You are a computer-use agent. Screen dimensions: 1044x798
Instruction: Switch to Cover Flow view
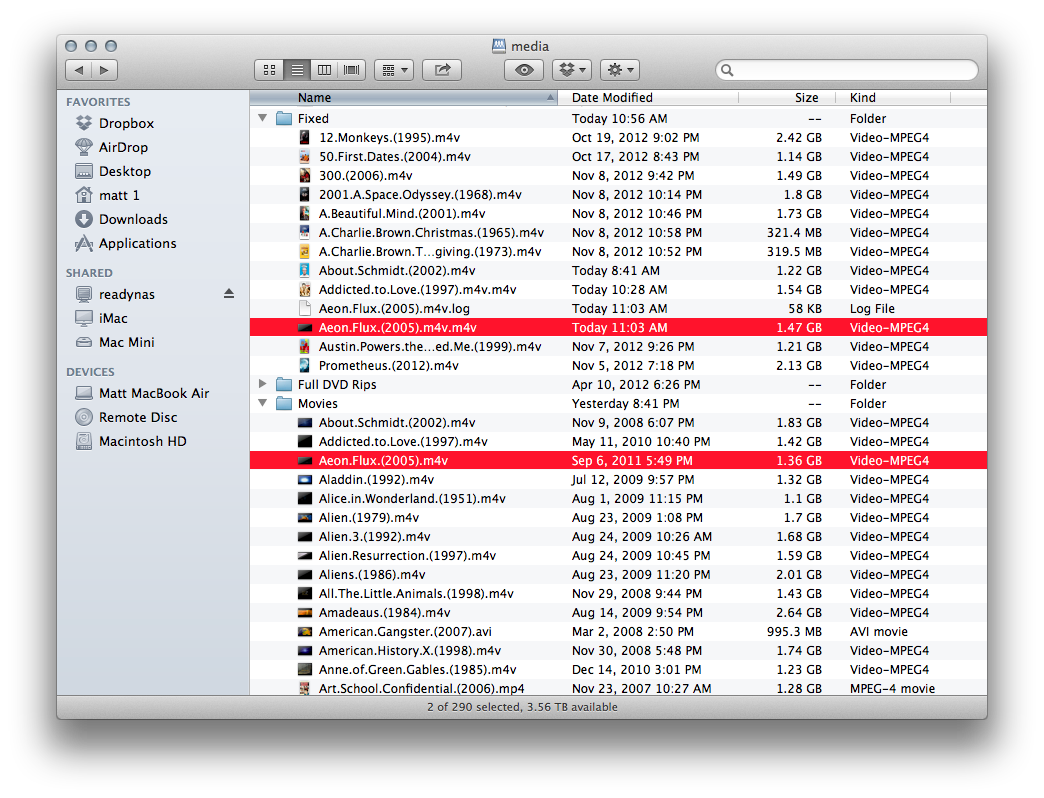tap(352, 70)
